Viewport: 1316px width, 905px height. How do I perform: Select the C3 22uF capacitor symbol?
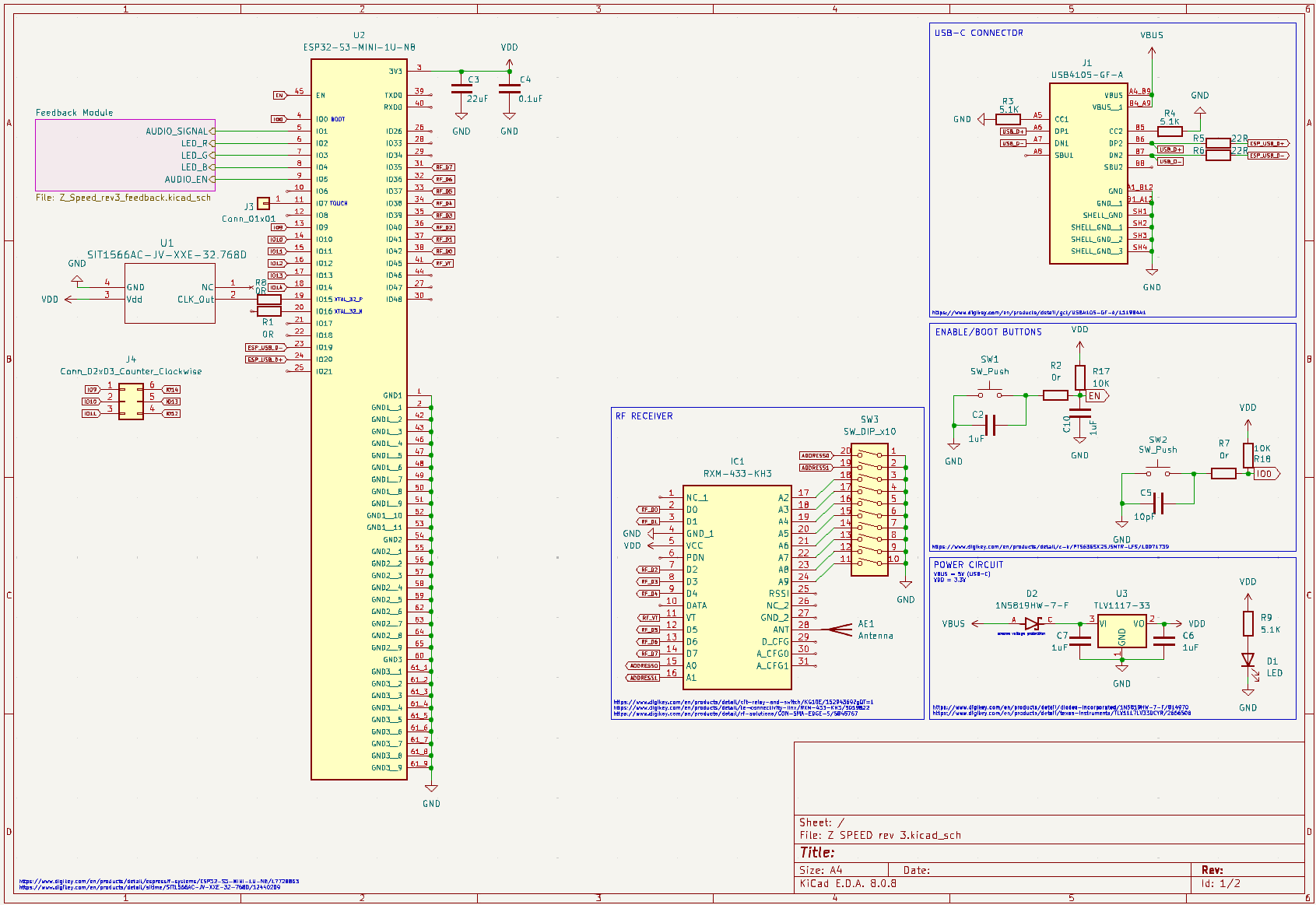pyautogui.click(x=461, y=89)
